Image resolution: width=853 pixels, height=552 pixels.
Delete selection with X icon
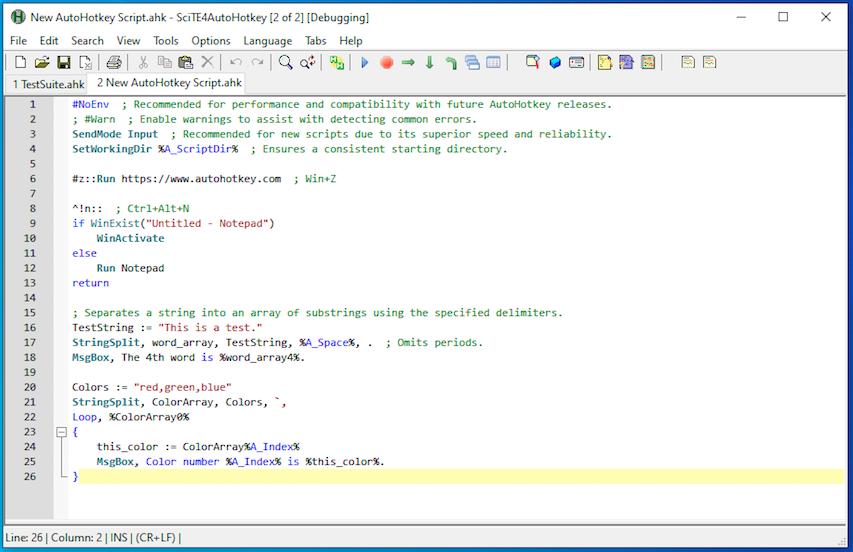point(207,63)
